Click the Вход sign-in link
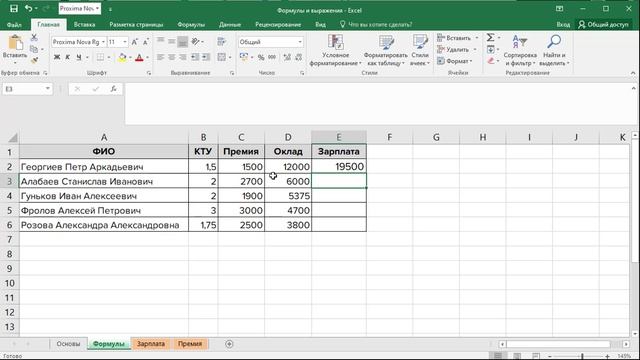The height and width of the screenshot is (360, 640). 563,24
